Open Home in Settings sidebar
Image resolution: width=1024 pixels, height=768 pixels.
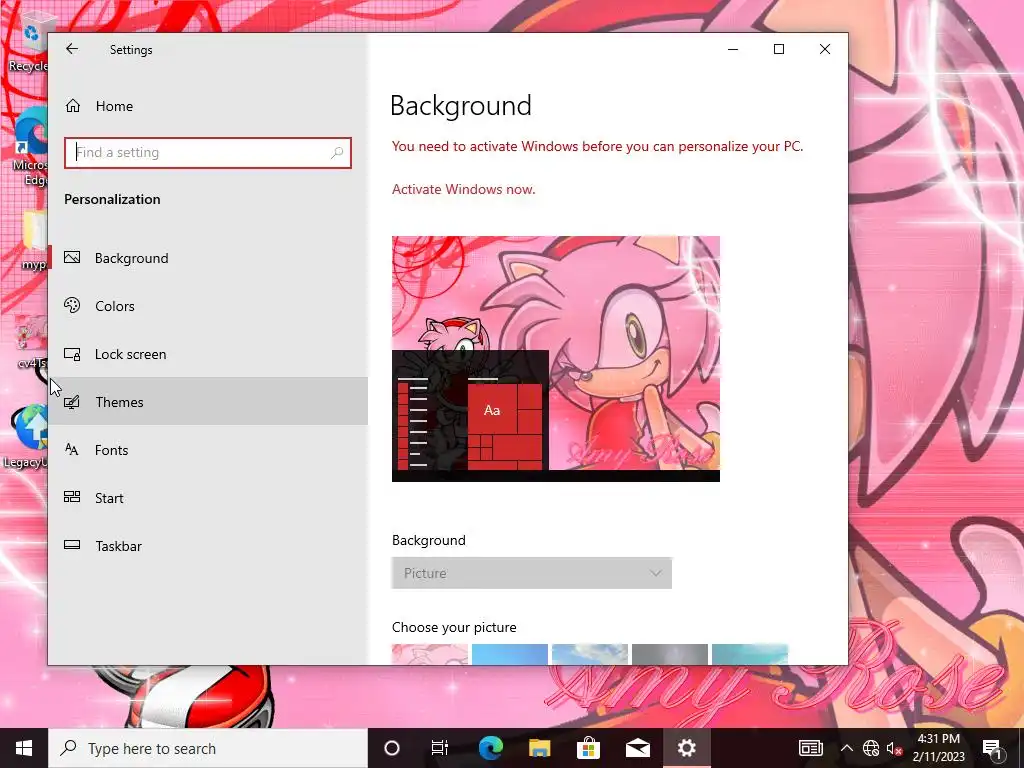208,106
